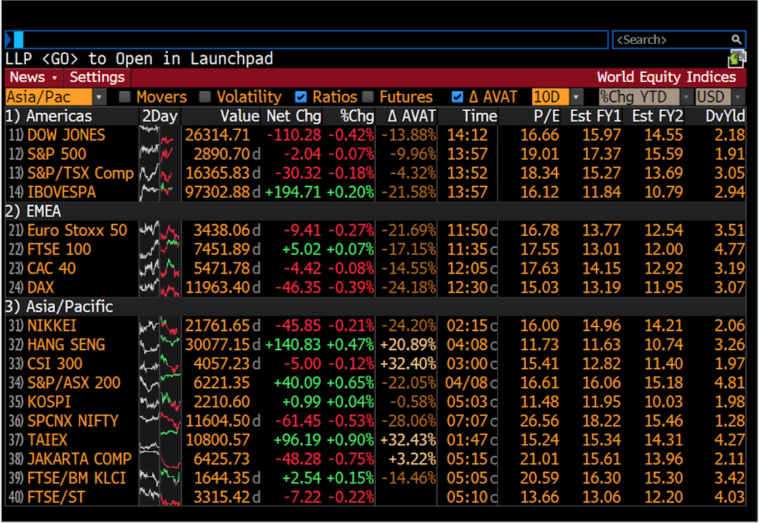Open the CSI 300 index
The width and height of the screenshot is (759, 523).
pos(55,364)
